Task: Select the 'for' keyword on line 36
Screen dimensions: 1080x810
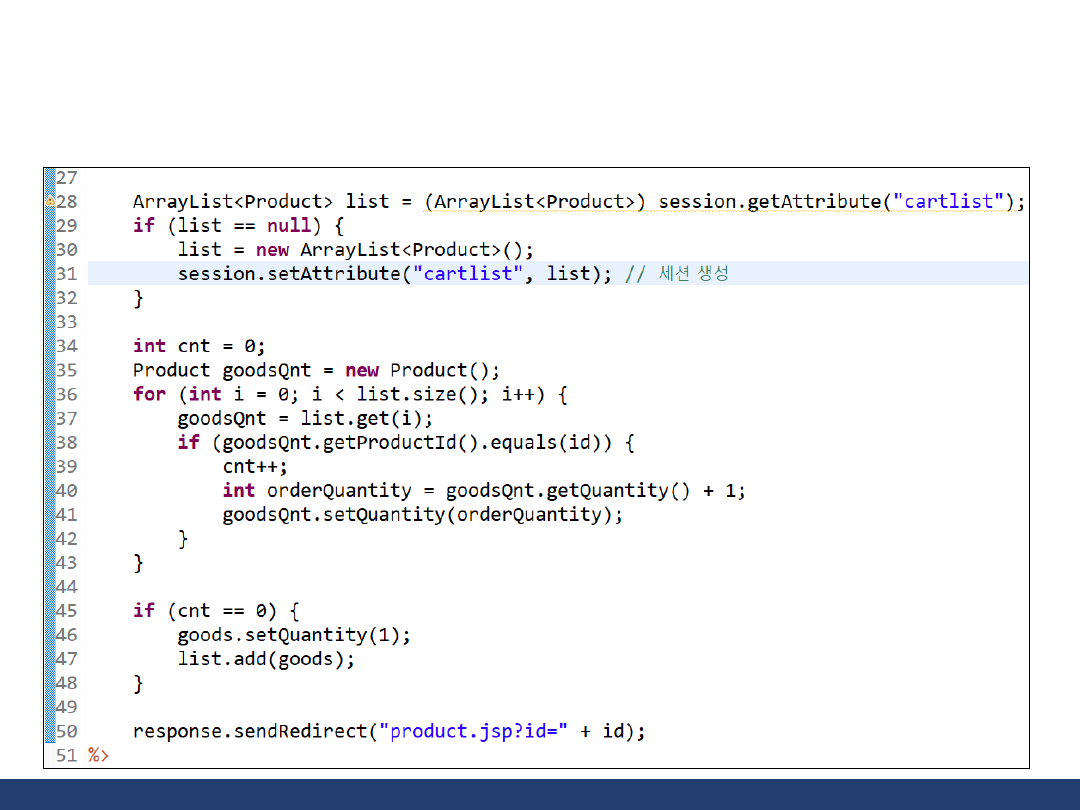Action: [149, 394]
